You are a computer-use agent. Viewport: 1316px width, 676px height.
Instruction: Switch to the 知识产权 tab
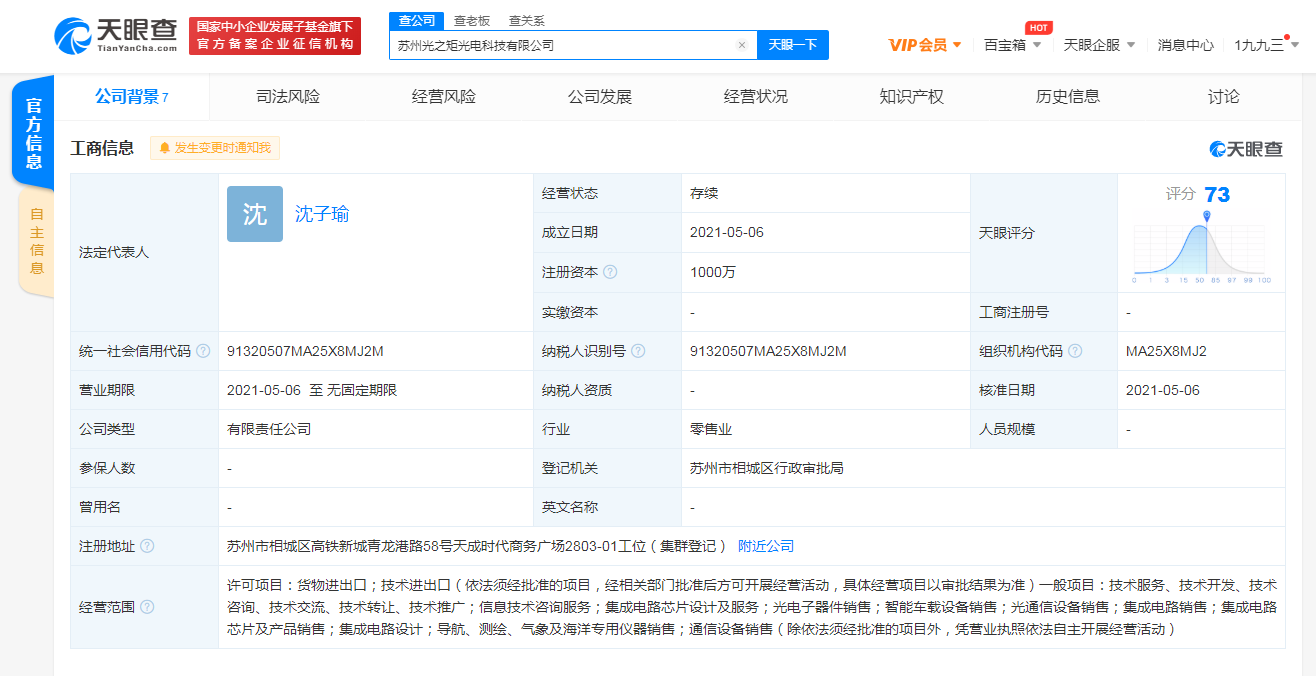click(911, 96)
